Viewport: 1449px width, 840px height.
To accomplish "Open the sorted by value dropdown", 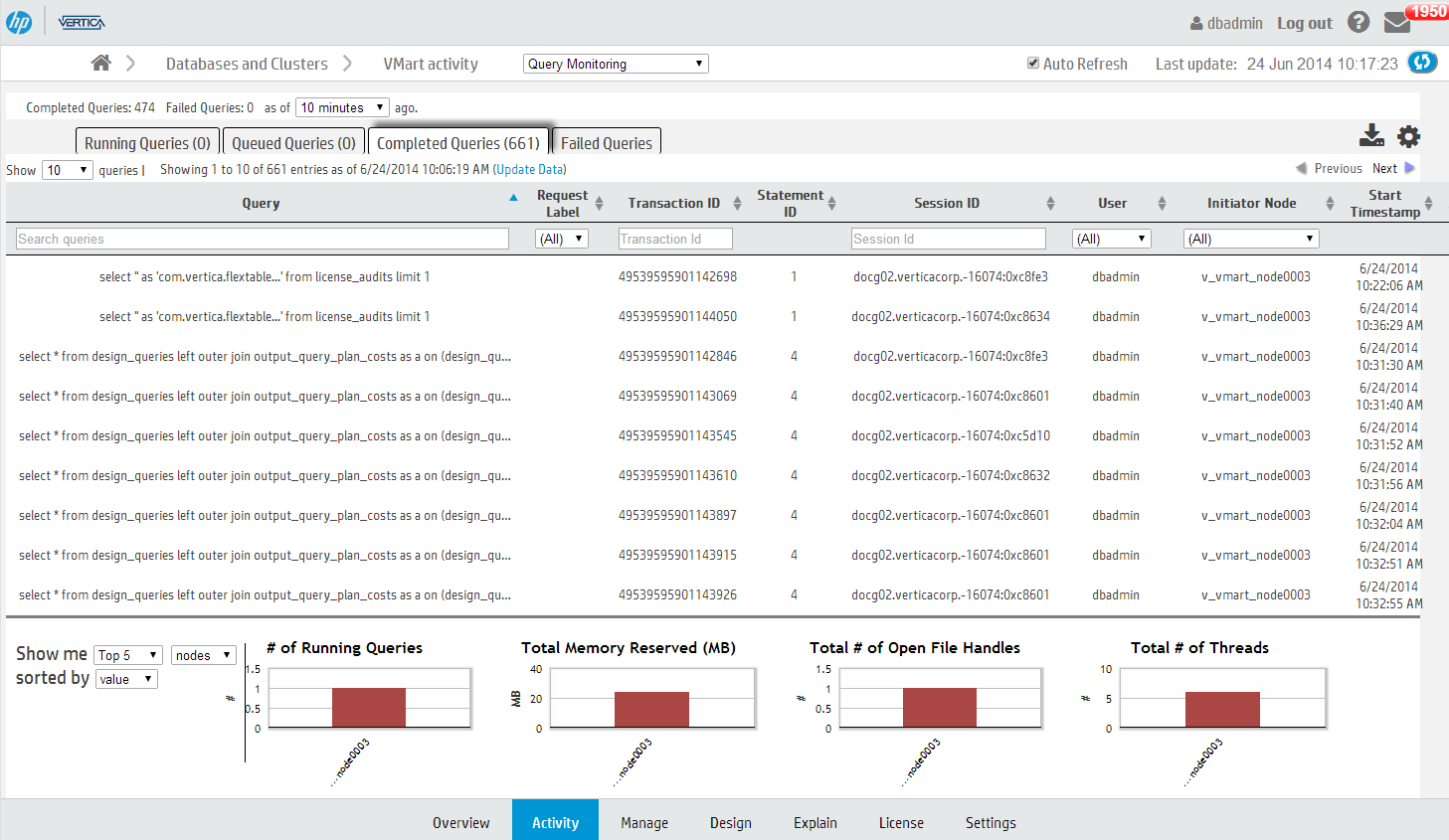I will point(126,679).
